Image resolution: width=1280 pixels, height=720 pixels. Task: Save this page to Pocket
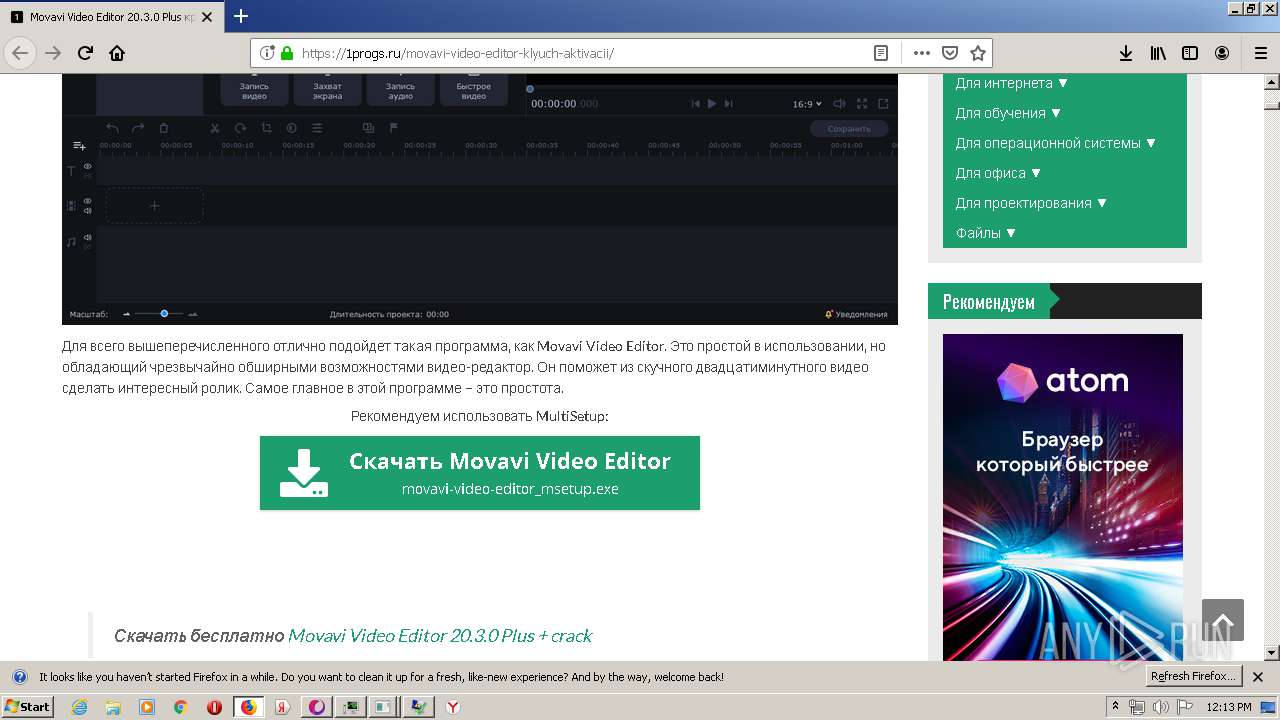[x=950, y=53]
